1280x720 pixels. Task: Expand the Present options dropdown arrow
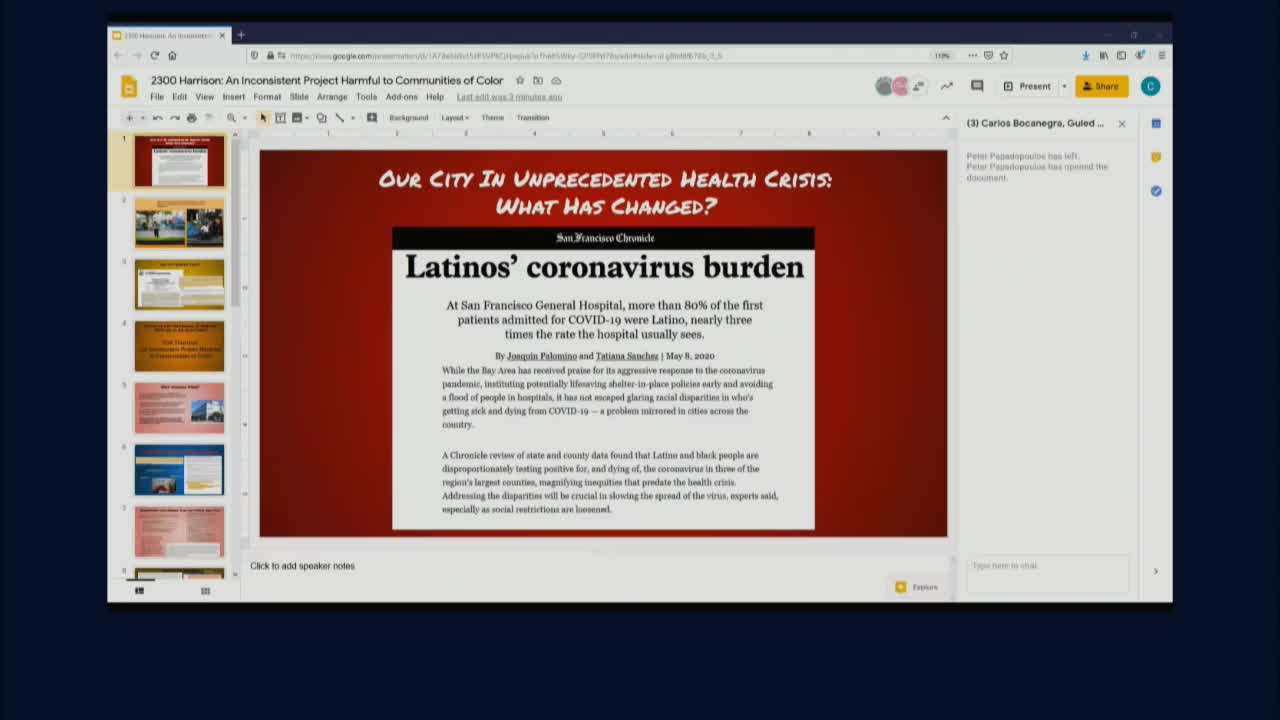click(1064, 86)
